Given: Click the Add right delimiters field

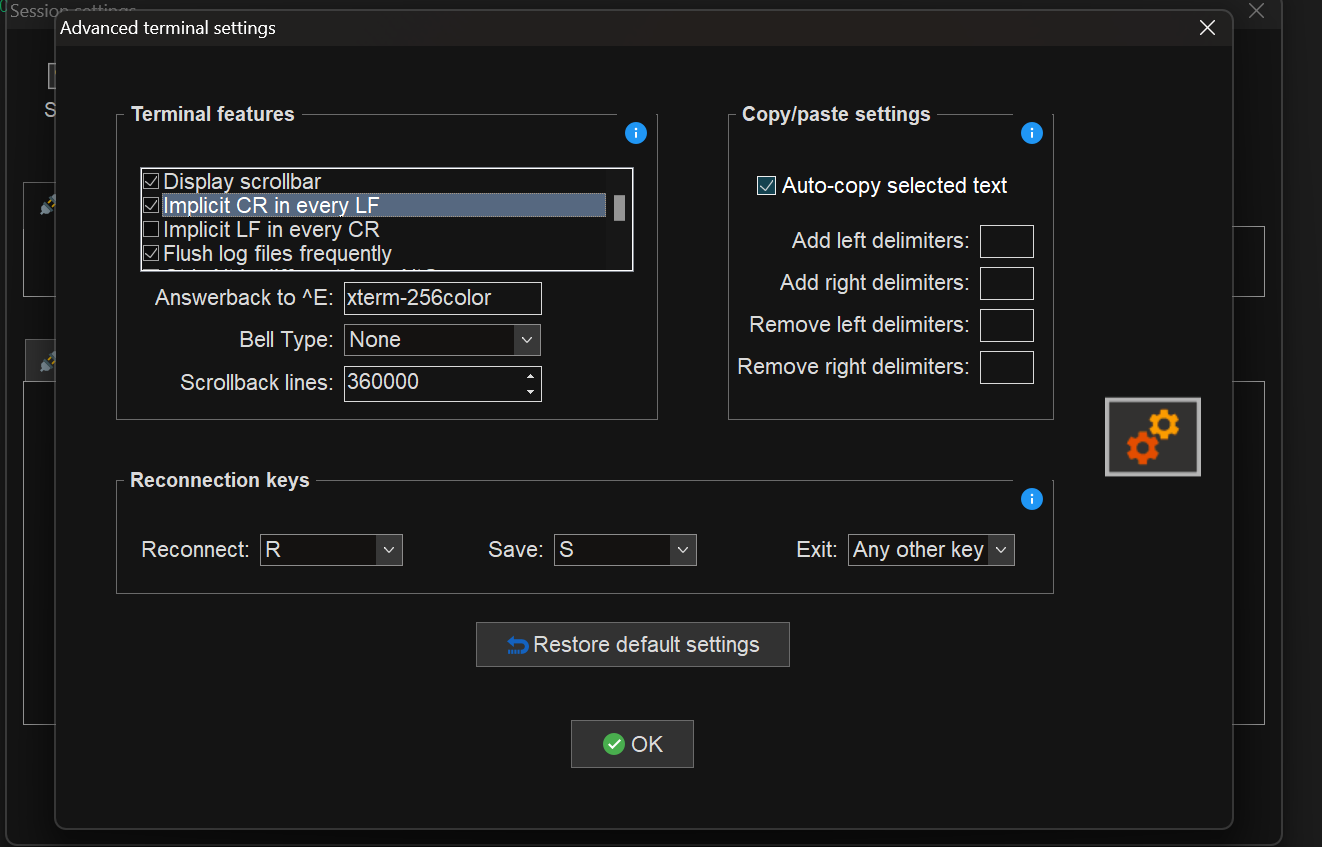Looking at the screenshot, I should click(x=1006, y=284).
